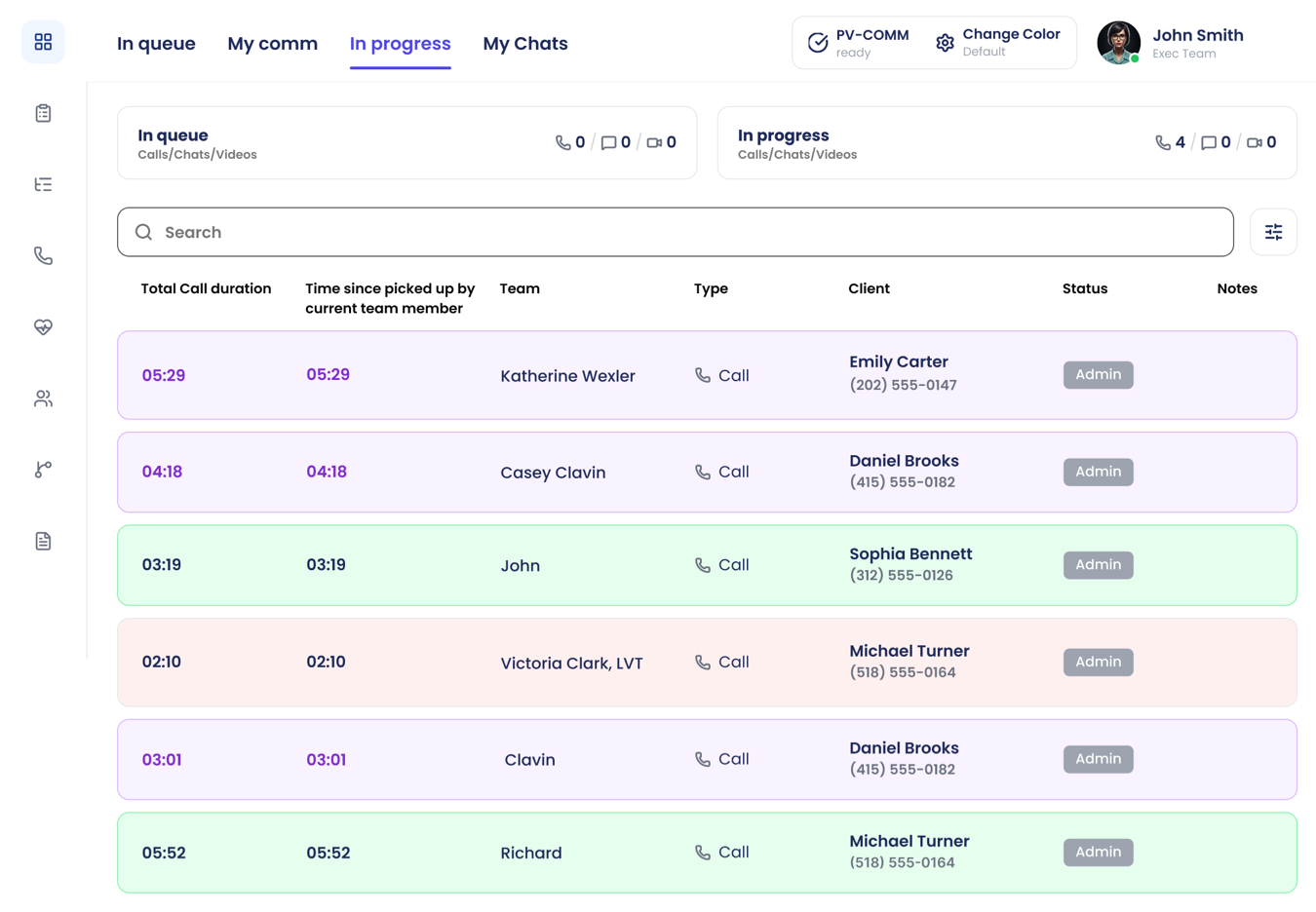1316x912 pixels.
Task: Click client name Sophia Bennett
Action: (910, 553)
